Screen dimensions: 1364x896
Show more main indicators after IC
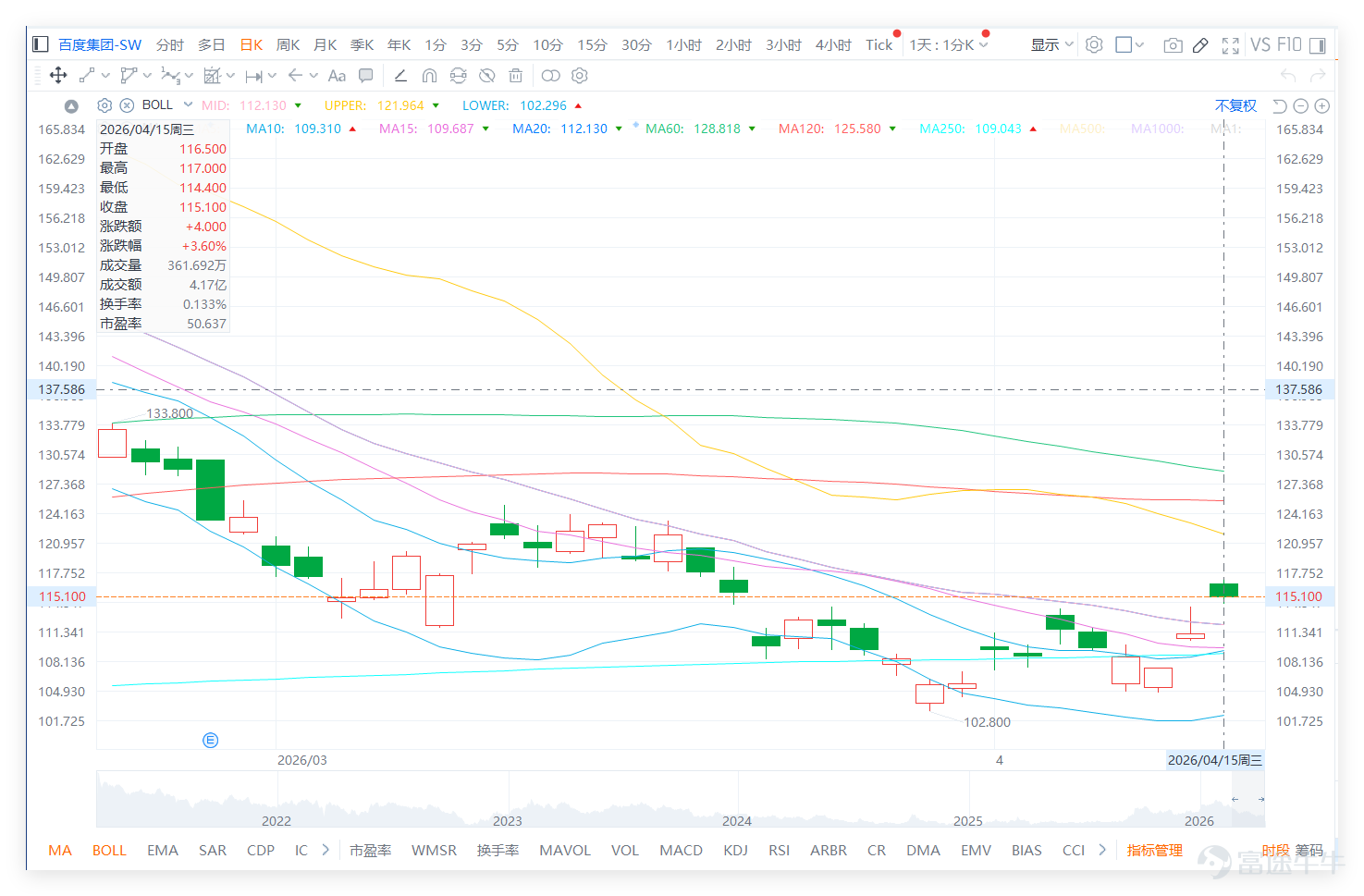pyautogui.click(x=326, y=850)
